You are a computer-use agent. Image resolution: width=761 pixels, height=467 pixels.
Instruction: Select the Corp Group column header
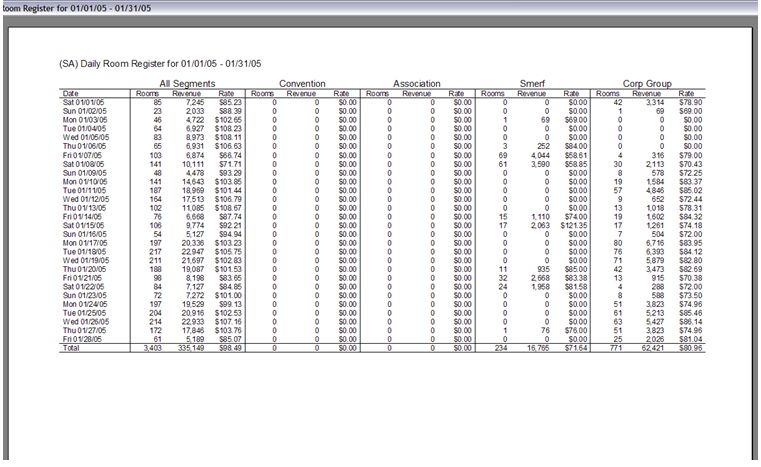[x=649, y=84]
